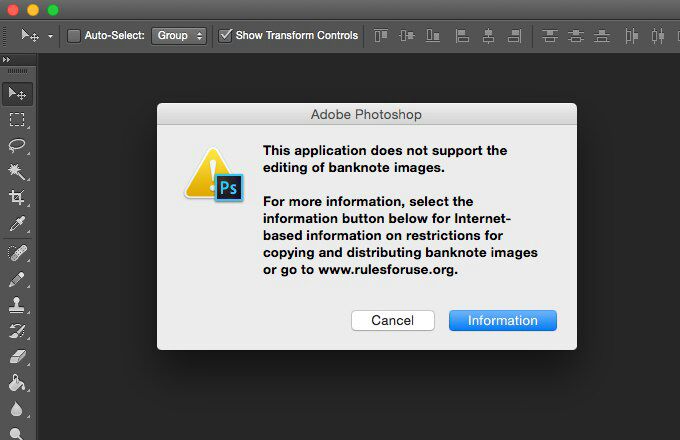This screenshot has height=440, width=680.
Task: Expand the toolbox with double-arrow toggle
Action: pyautogui.click(x=6, y=59)
